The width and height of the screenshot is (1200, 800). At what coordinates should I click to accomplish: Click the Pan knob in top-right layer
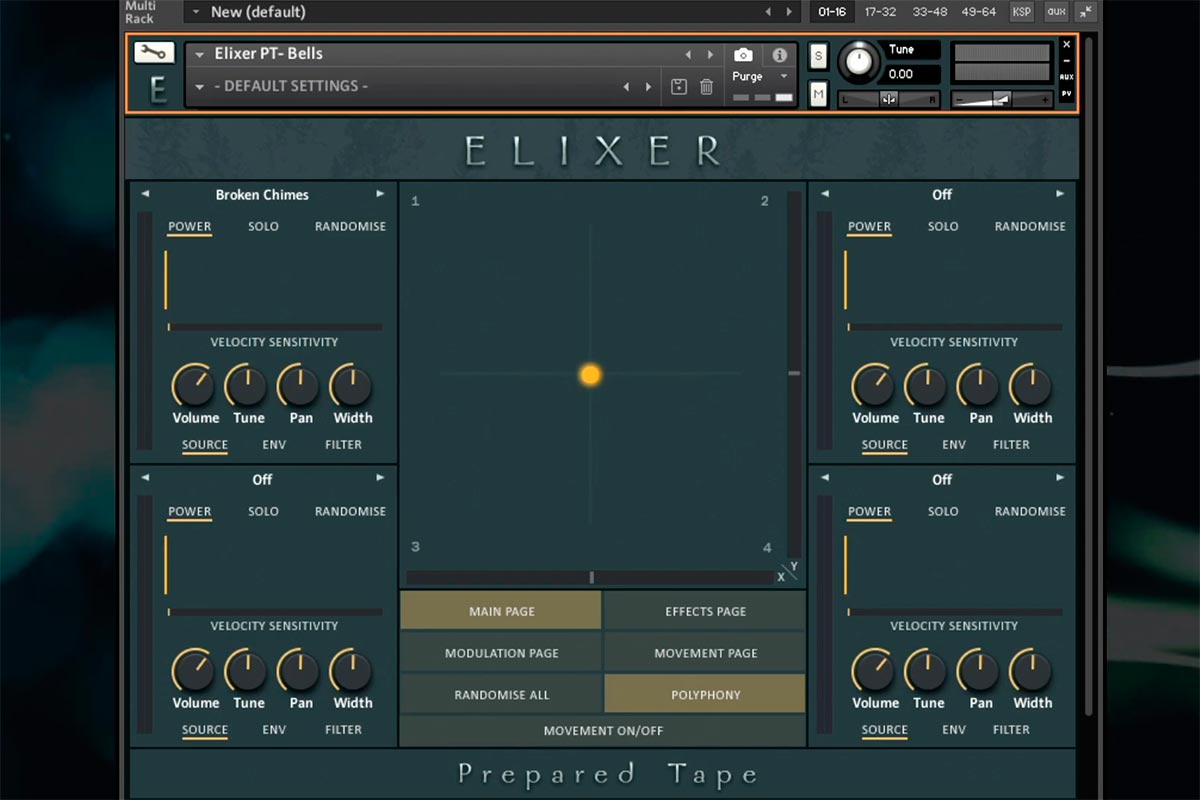click(x=978, y=386)
